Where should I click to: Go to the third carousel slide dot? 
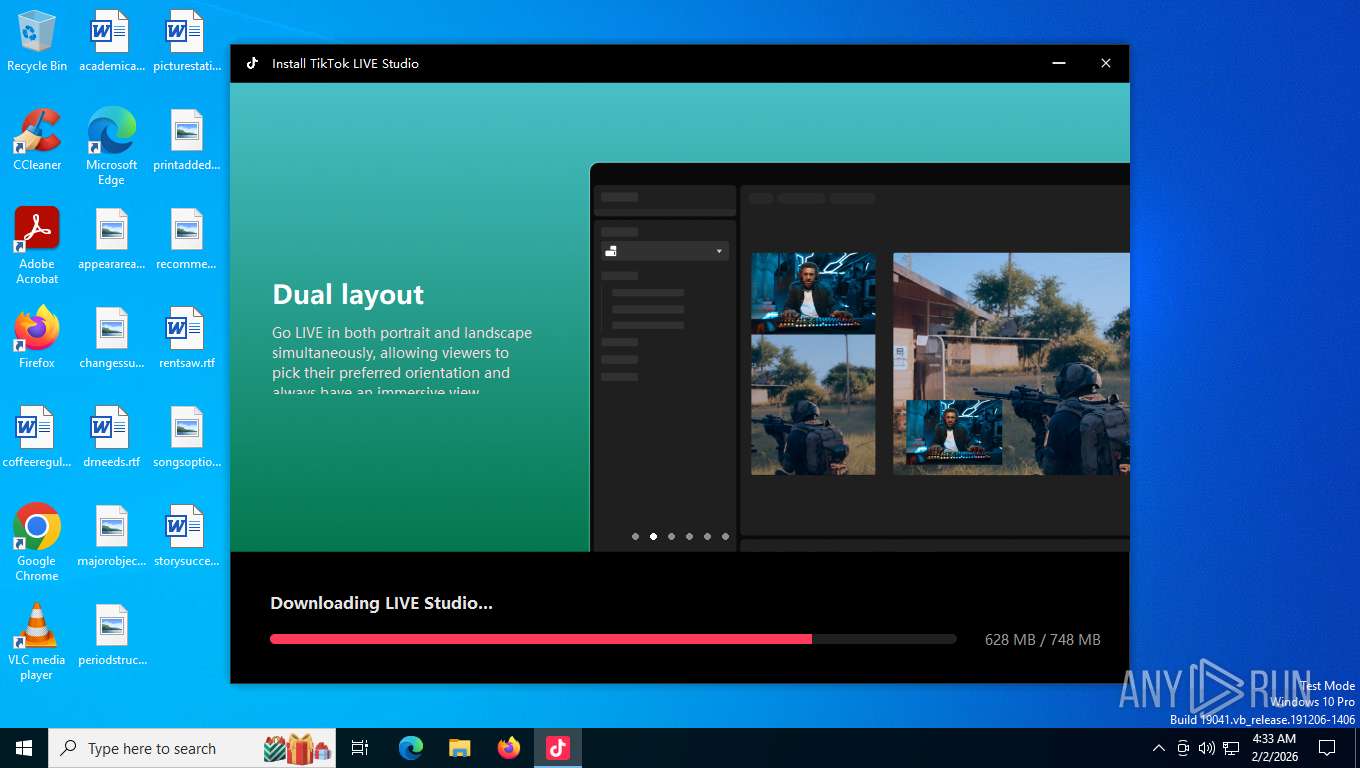pyautogui.click(x=671, y=537)
